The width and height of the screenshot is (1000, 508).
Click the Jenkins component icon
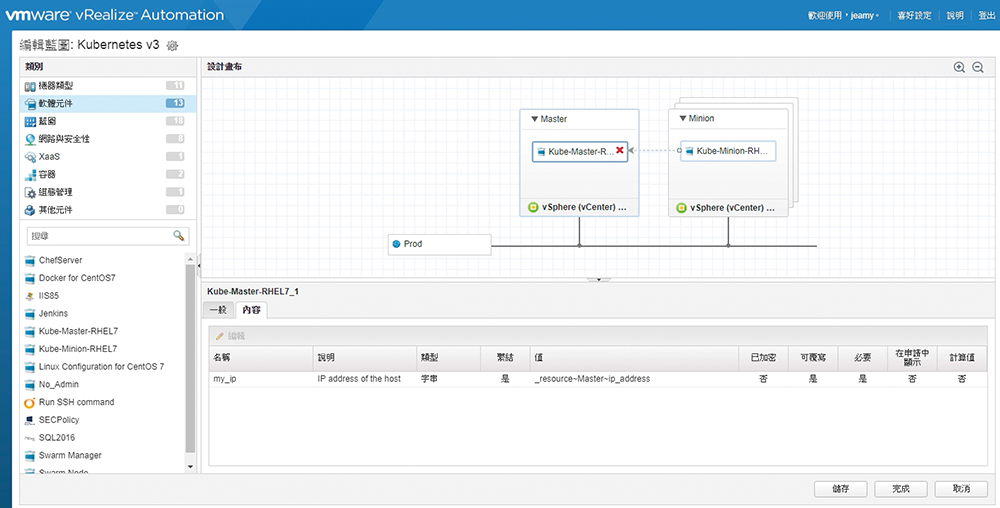pyautogui.click(x=29, y=314)
